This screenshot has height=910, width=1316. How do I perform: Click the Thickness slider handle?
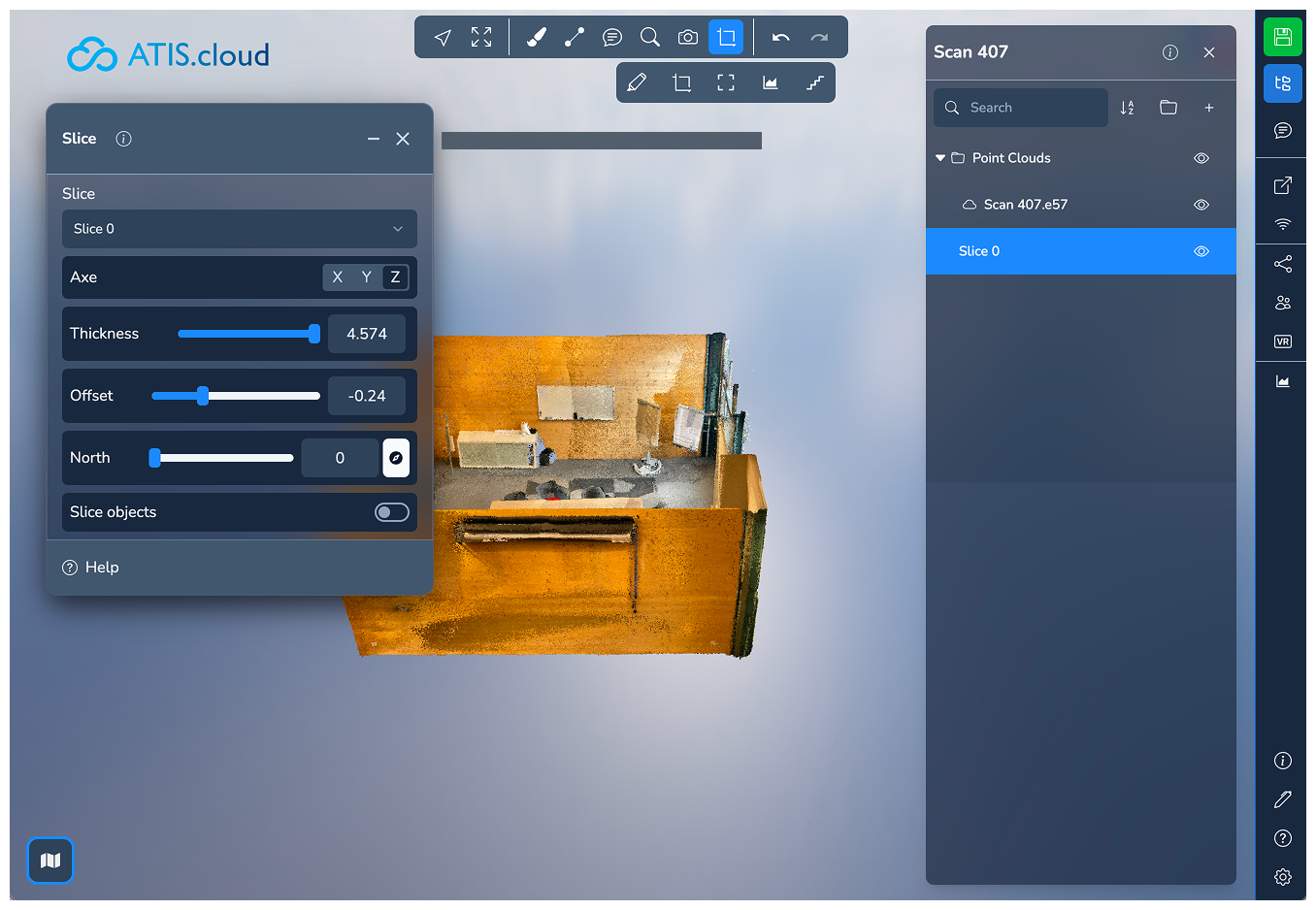pyautogui.click(x=313, y=334)
